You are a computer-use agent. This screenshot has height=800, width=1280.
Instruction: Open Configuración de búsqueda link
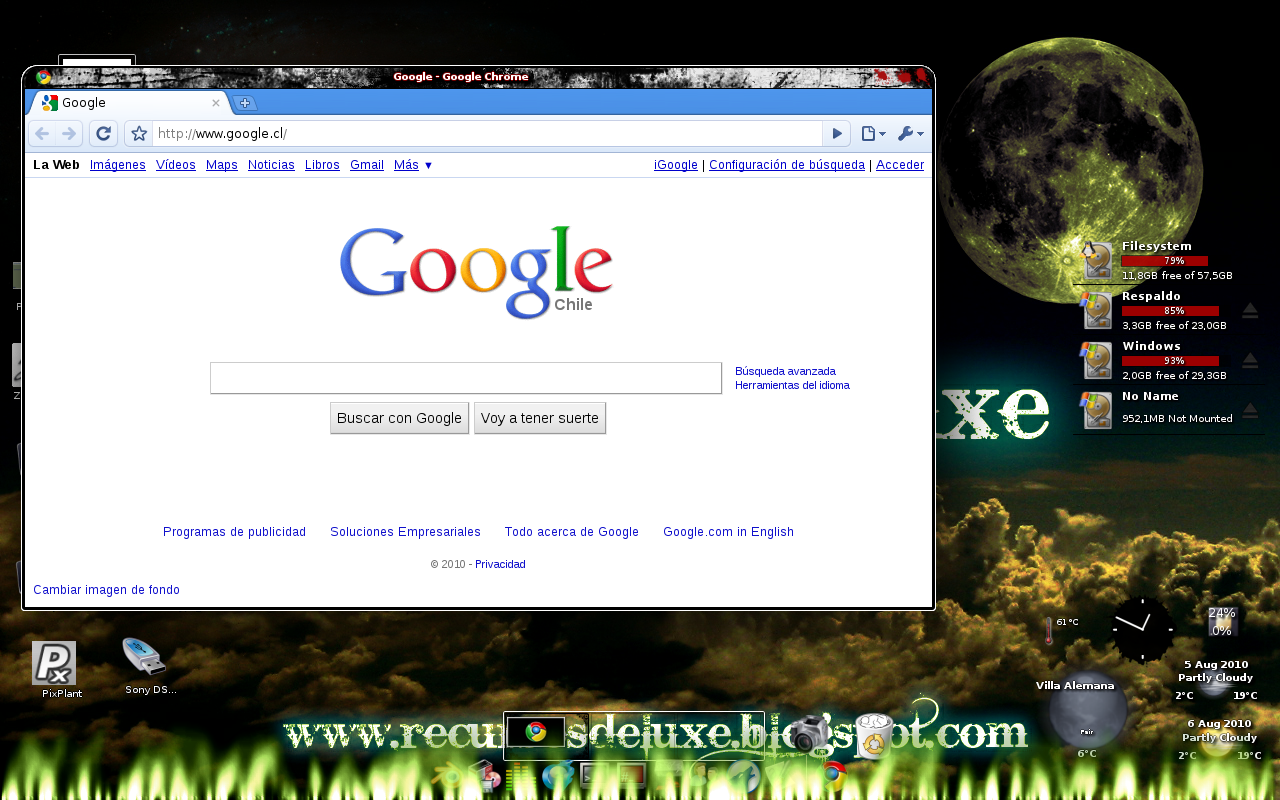[787, 165]
